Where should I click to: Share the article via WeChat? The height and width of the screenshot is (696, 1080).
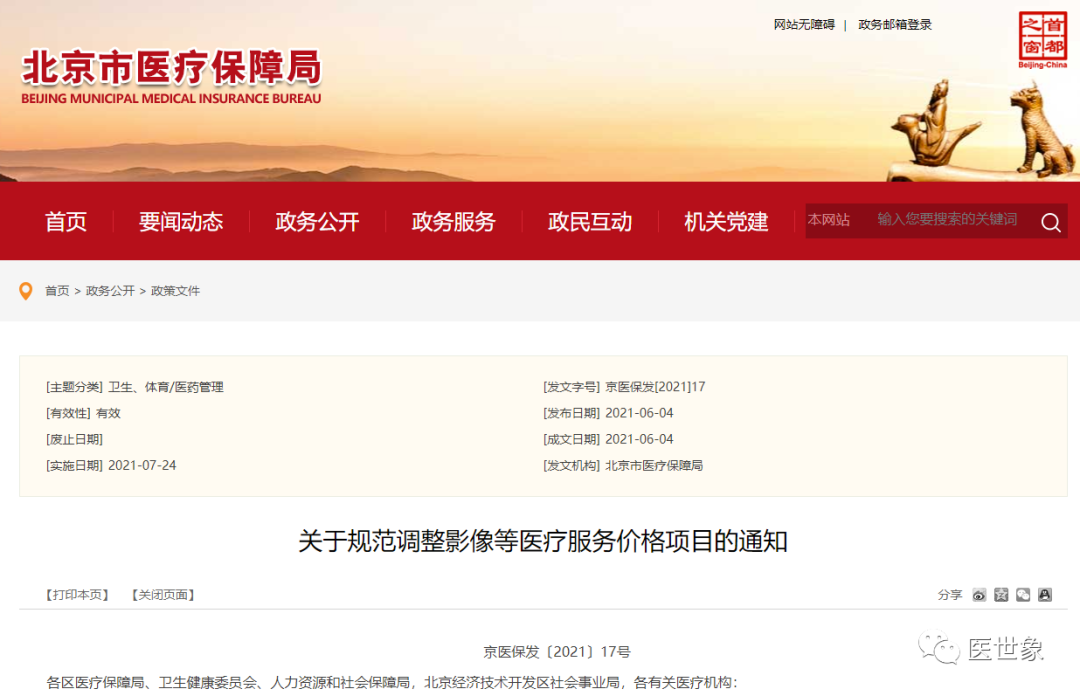coord(1022,595)
